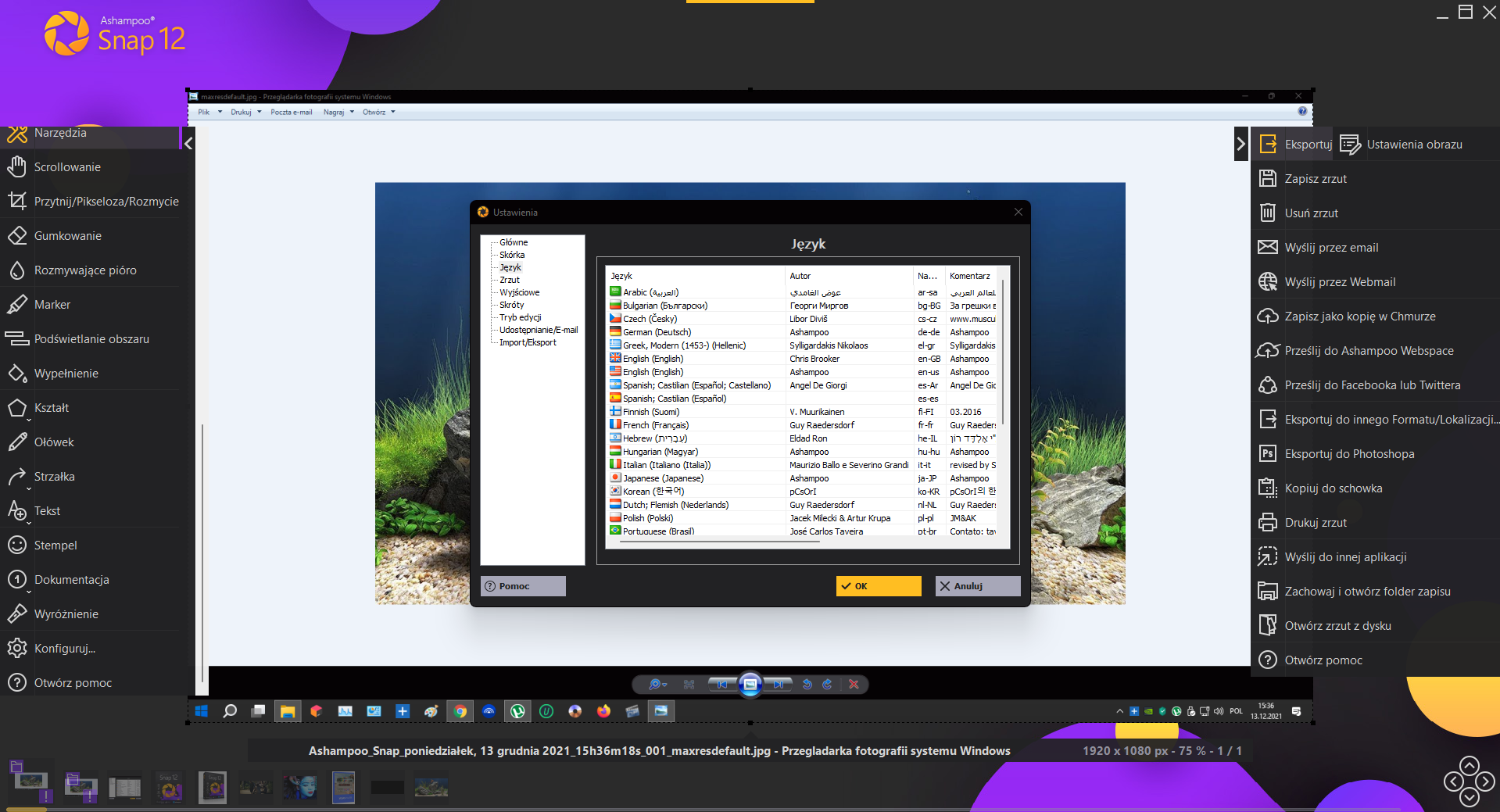Choose Wyślij przez email
The width and height of the screenshot is (1500, 812).
point(1376,248)
